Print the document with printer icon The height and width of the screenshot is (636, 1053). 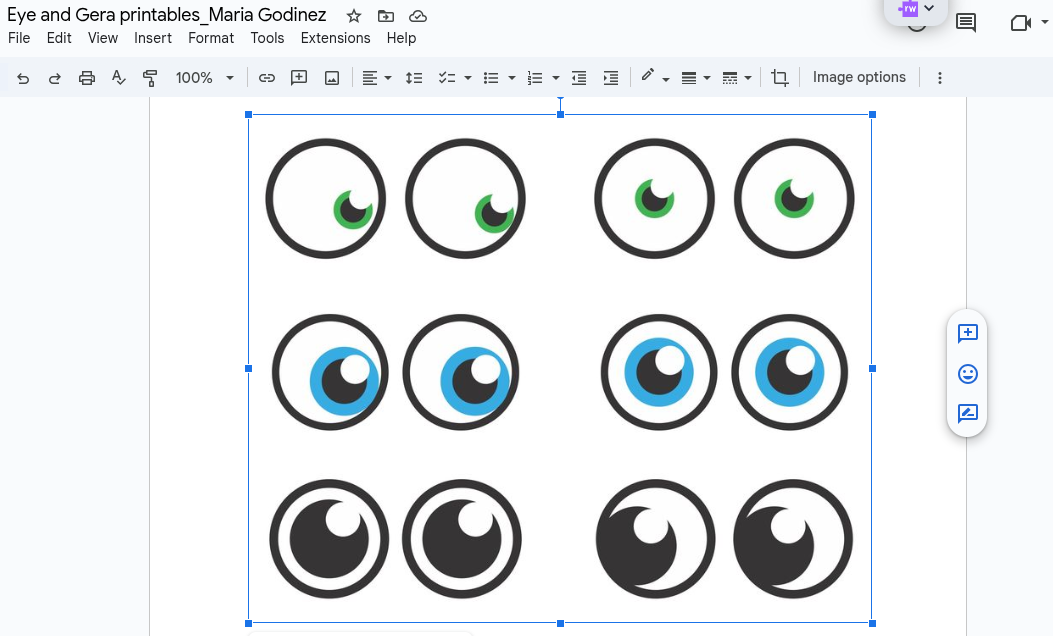point(87,78)
